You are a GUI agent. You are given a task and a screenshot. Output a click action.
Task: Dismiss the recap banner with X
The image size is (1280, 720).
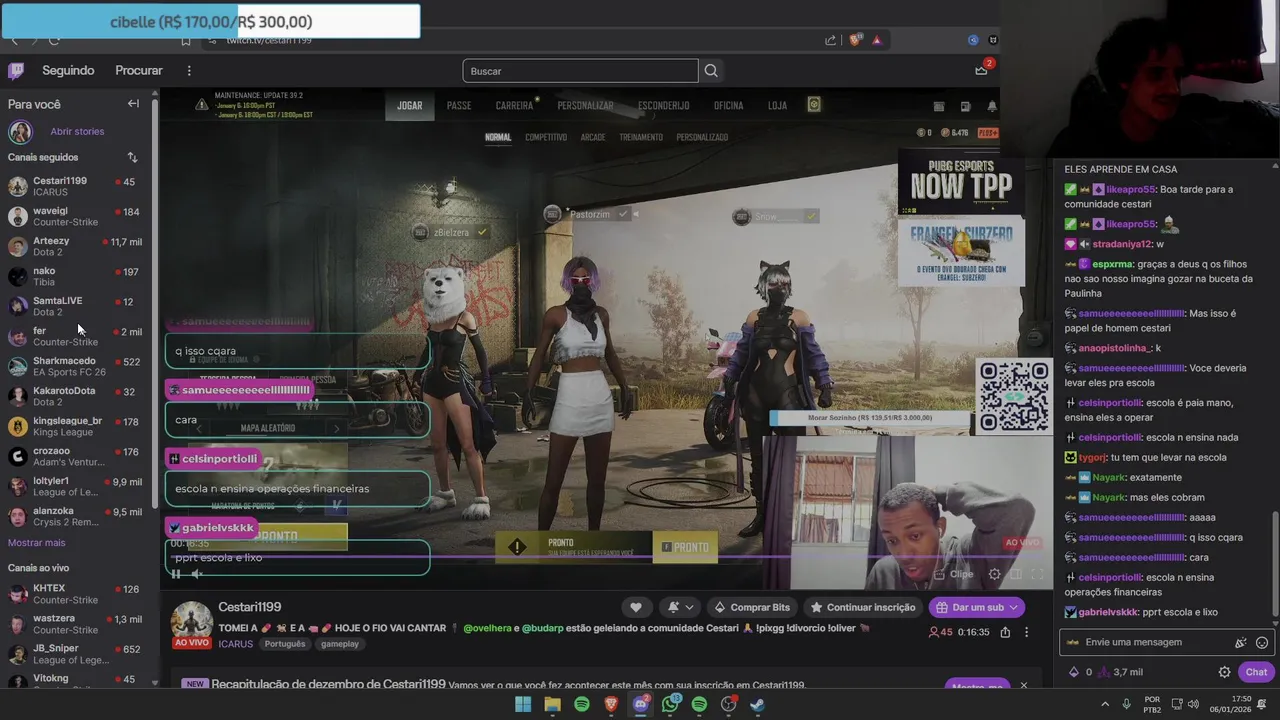[x=1023, y=686]
